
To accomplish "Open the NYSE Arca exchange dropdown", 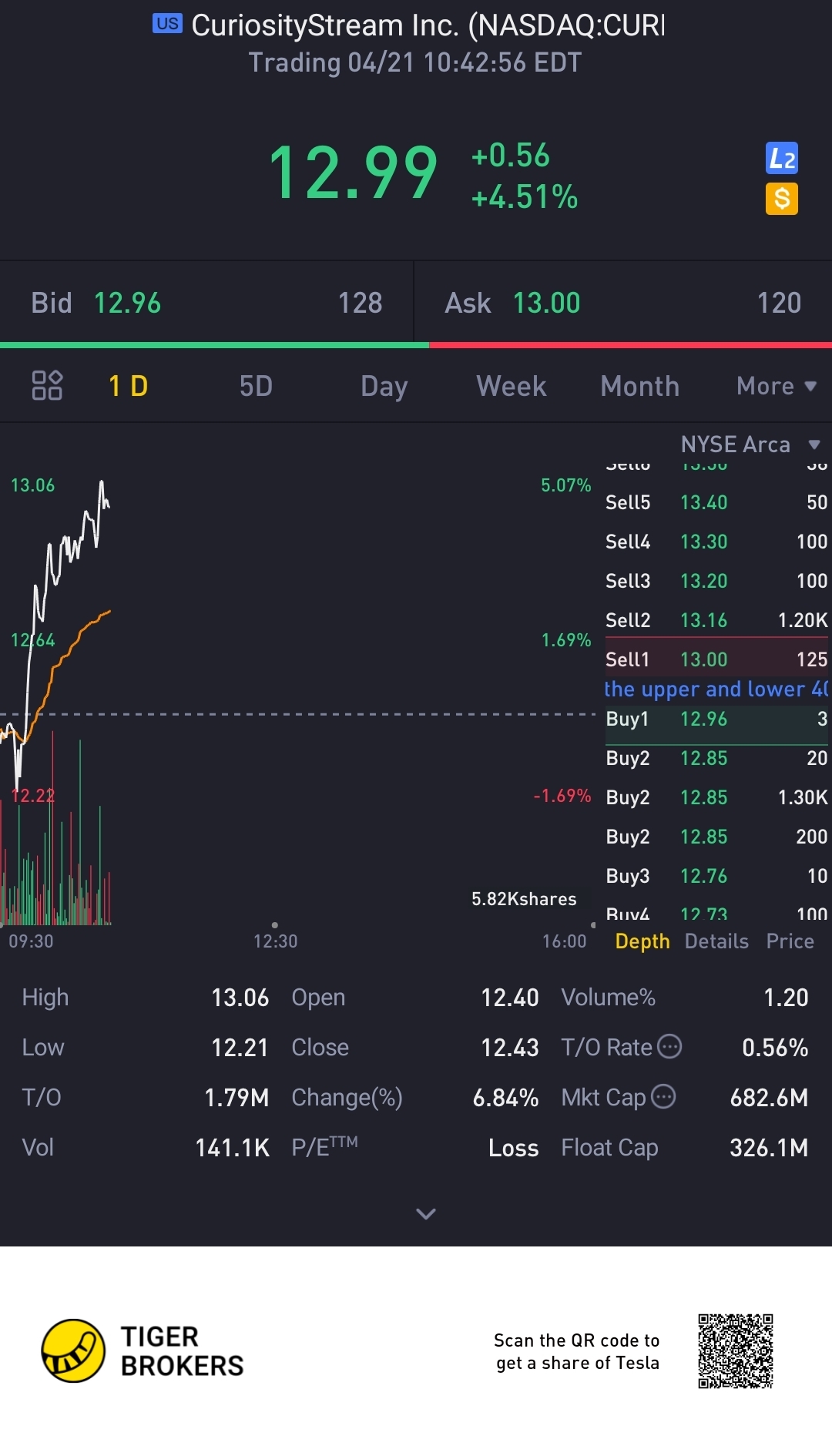I will coord(750,445).
